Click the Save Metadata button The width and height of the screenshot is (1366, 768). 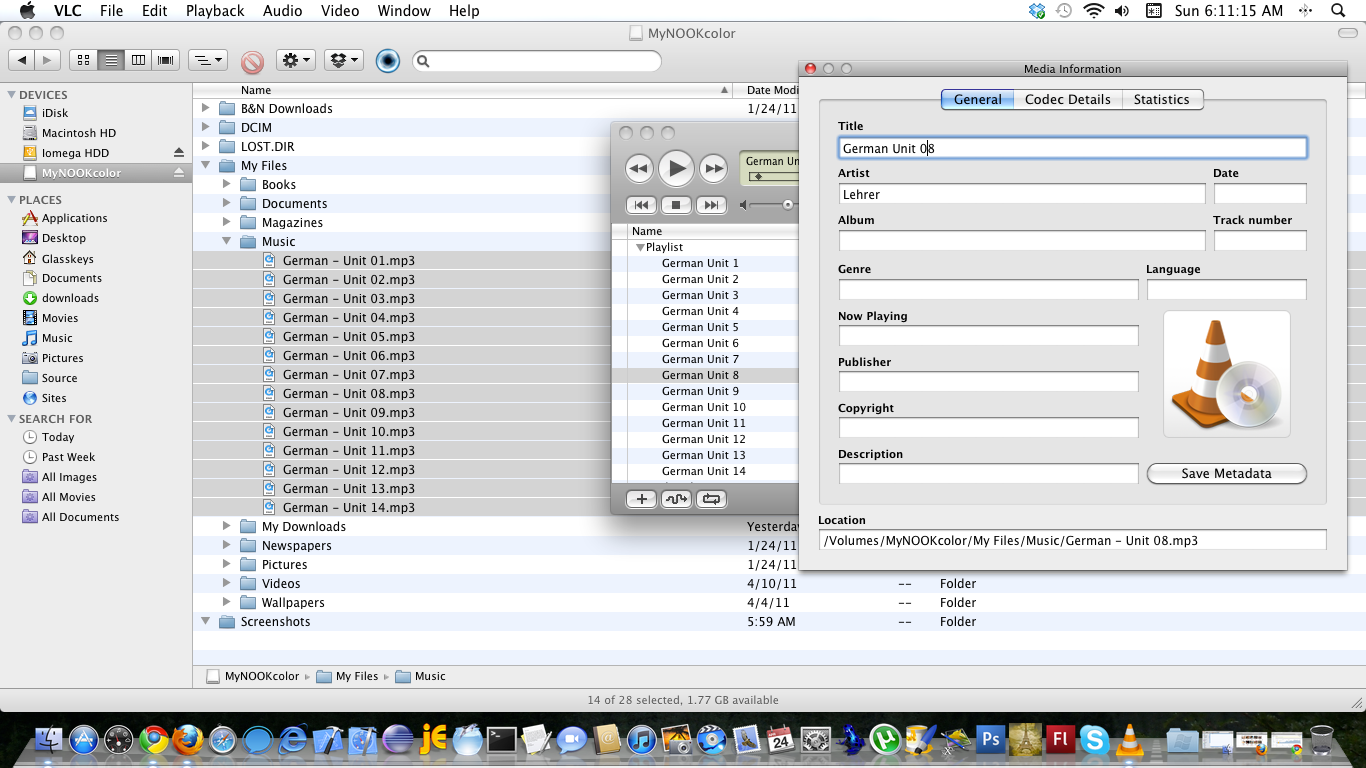coord(1226,474)
